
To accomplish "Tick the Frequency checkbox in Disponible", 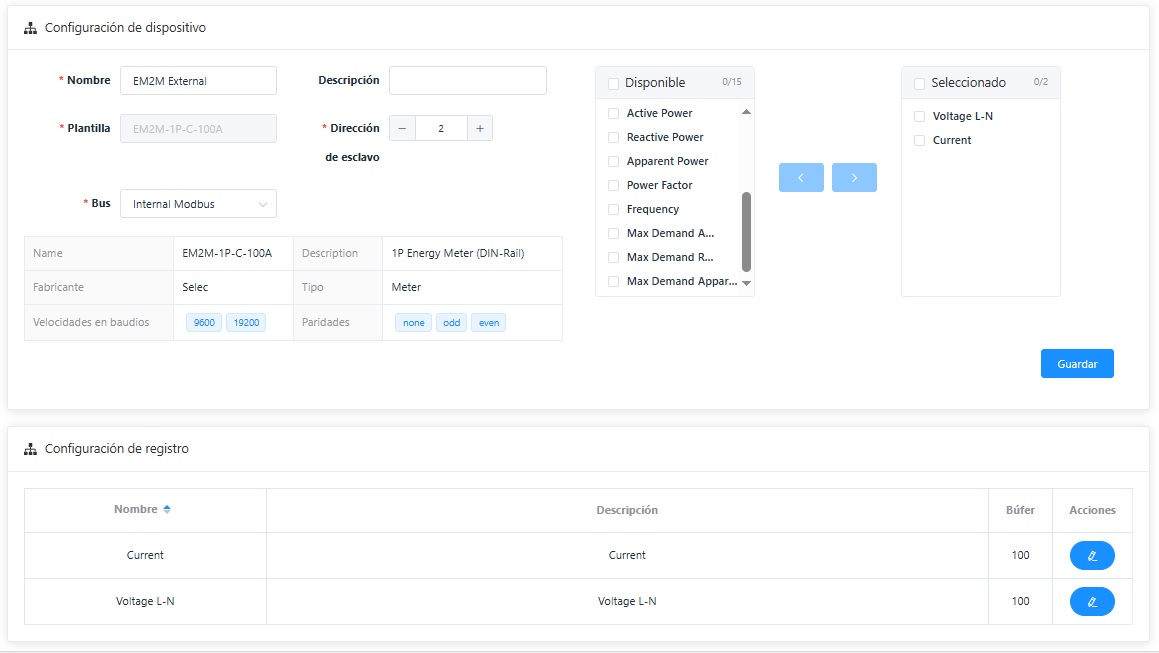I will tap(614, 209).
